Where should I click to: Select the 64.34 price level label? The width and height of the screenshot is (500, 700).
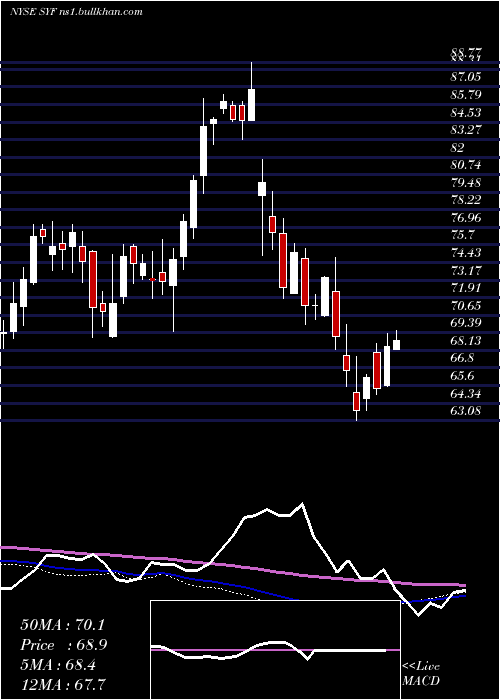pos(466,394)
